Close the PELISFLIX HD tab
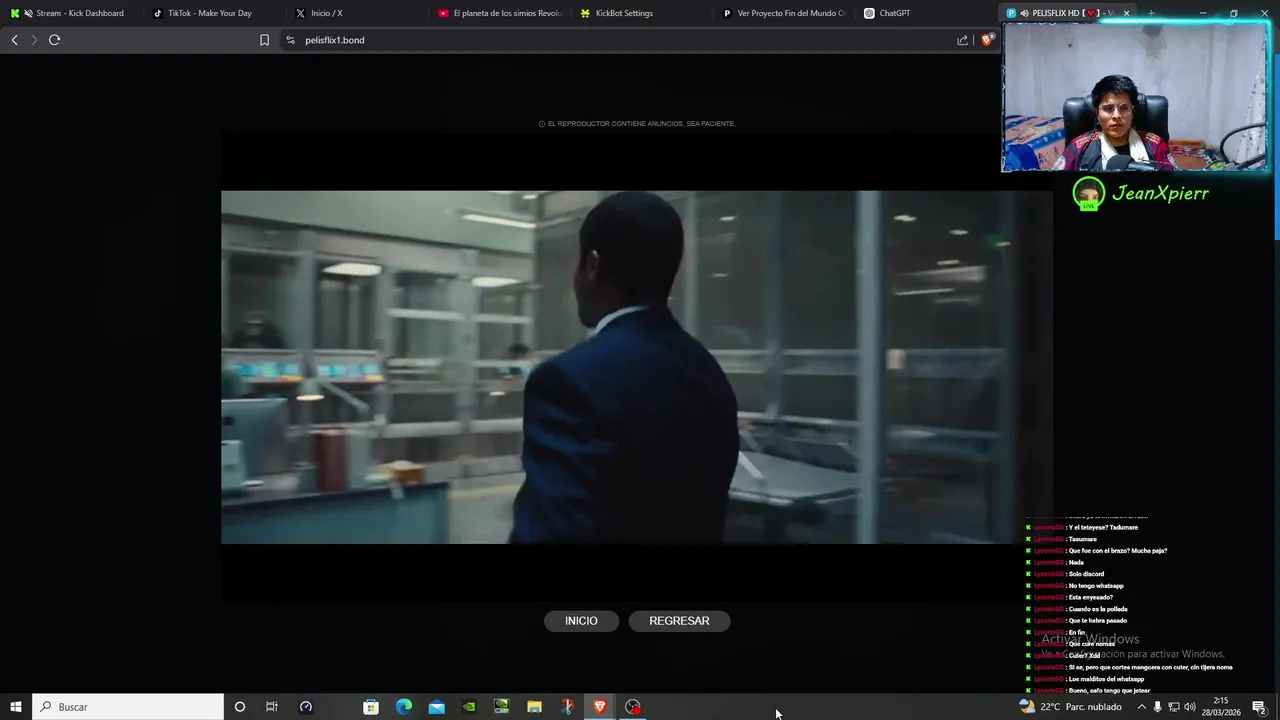Screen dimensions: 1280x720 1126,13
